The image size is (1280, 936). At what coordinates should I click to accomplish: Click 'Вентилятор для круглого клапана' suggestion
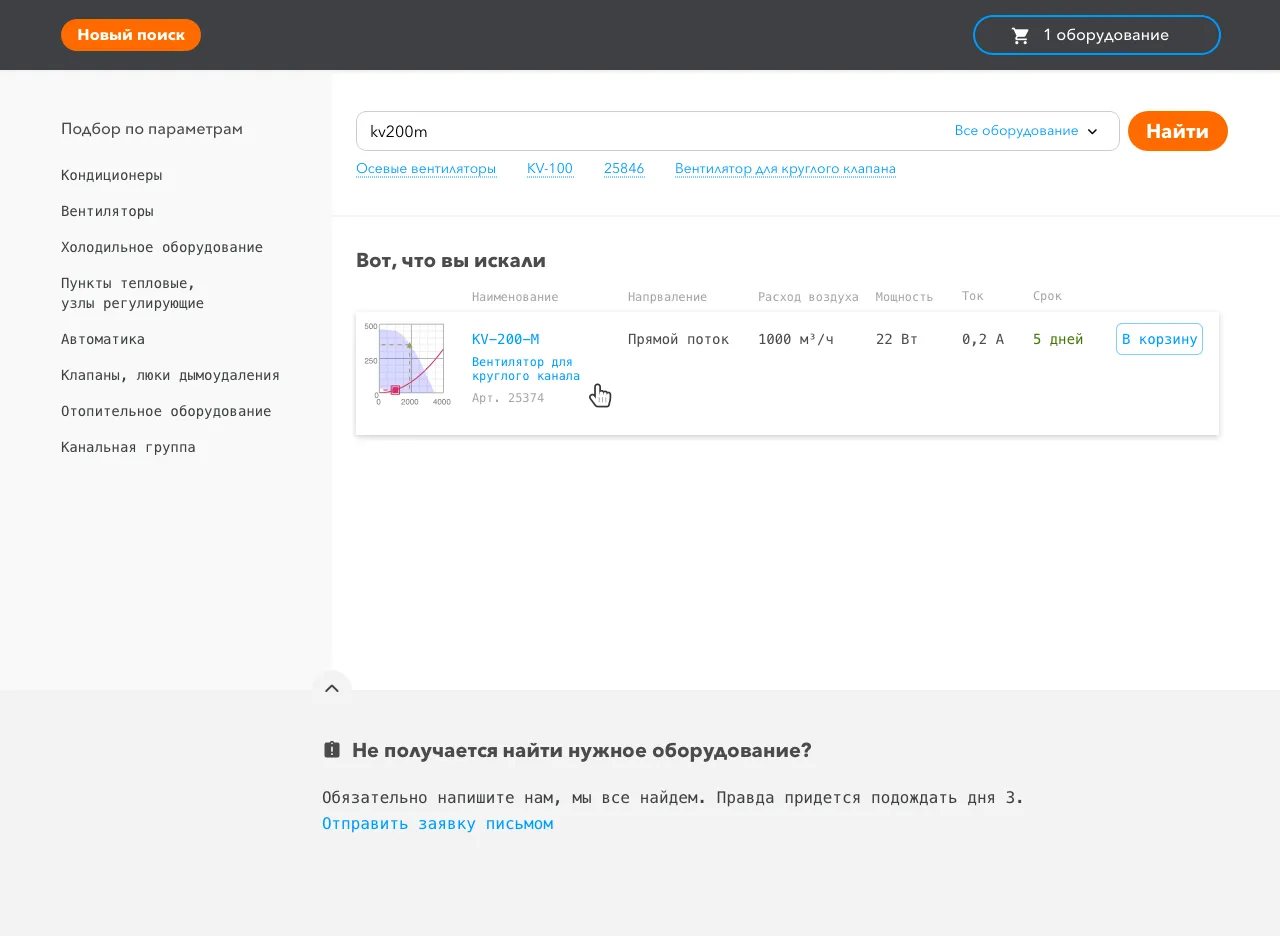(785, 169)
